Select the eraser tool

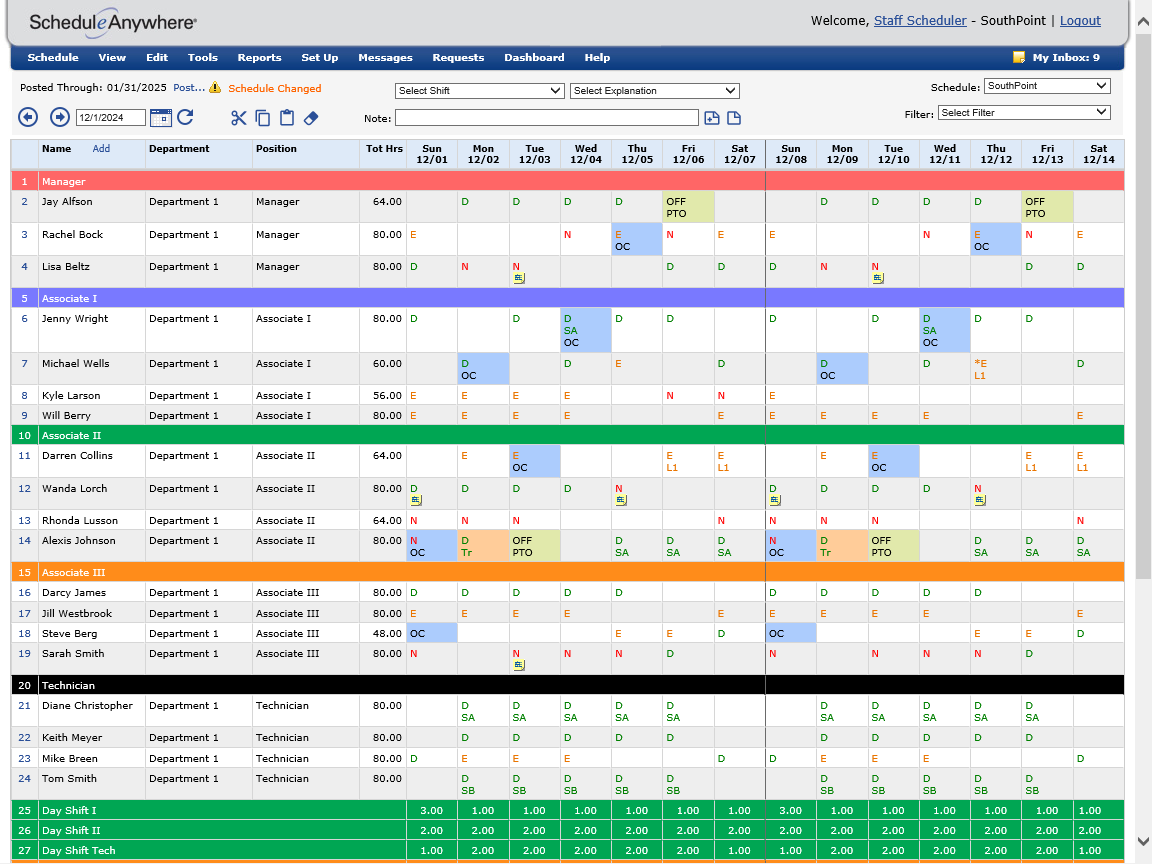coord(311,118)
